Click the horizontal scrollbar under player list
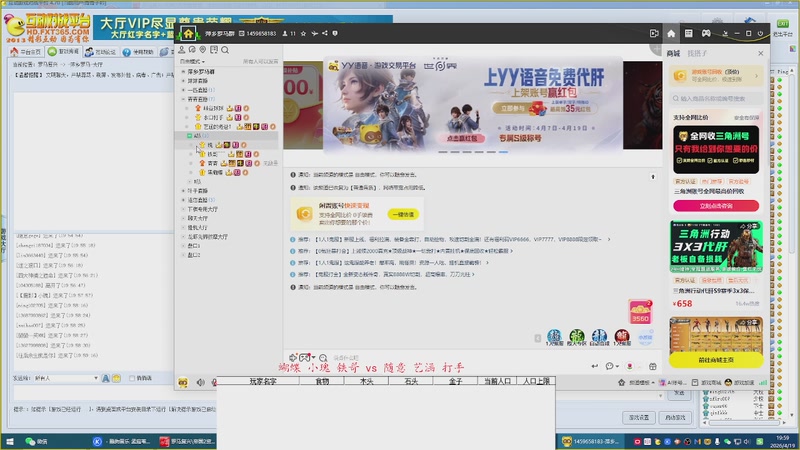 click(x=744, y=422)
